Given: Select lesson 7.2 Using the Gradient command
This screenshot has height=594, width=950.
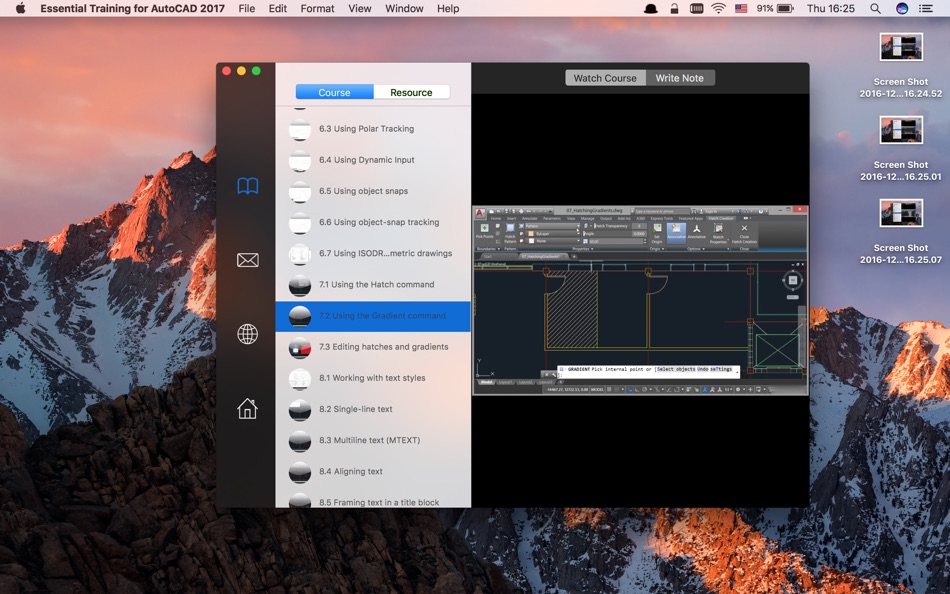Looking at the screenshot, I should 373,316.
